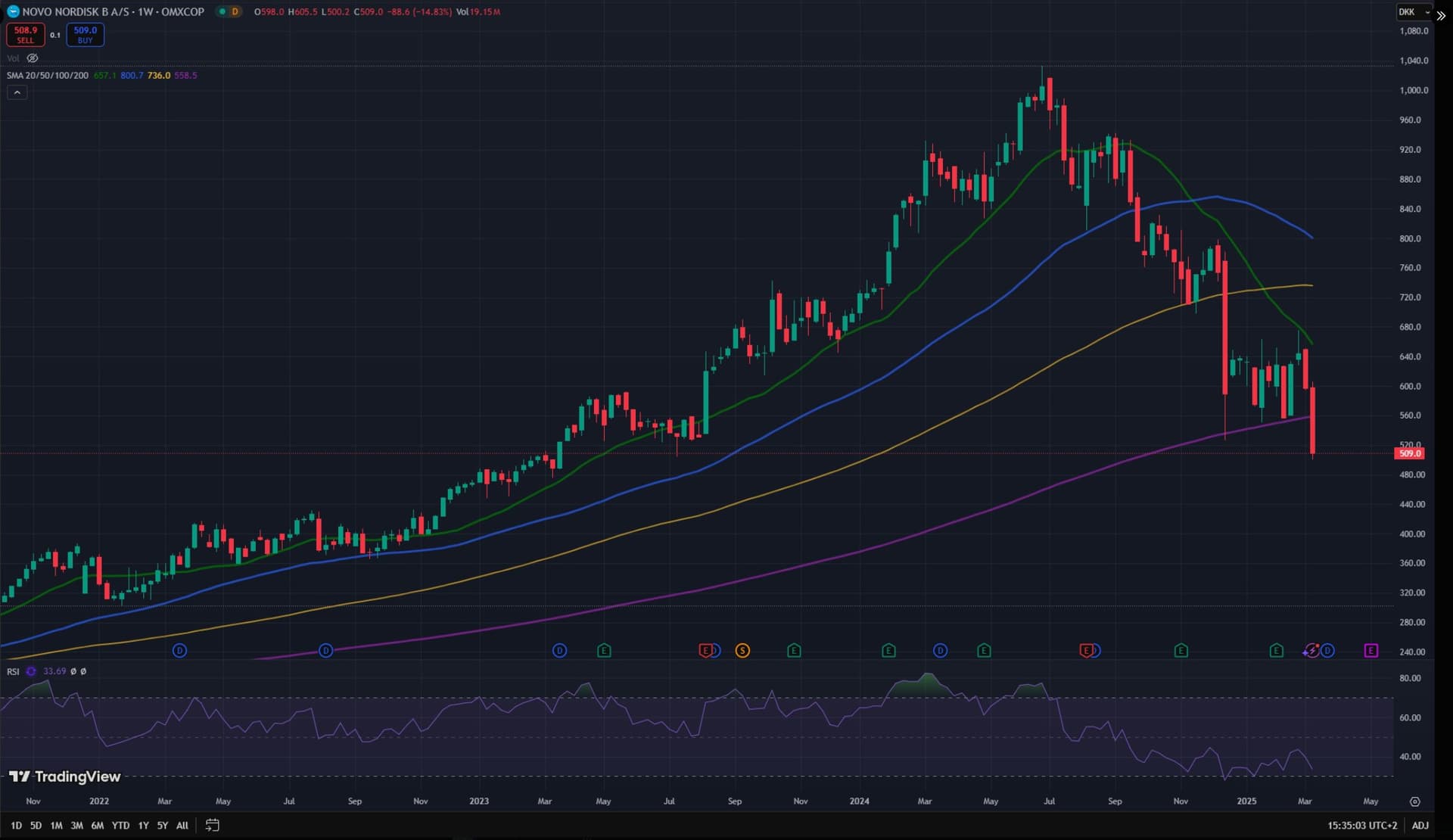
Task: Click the red 509.0 current price label
Action: point(1410,453)
